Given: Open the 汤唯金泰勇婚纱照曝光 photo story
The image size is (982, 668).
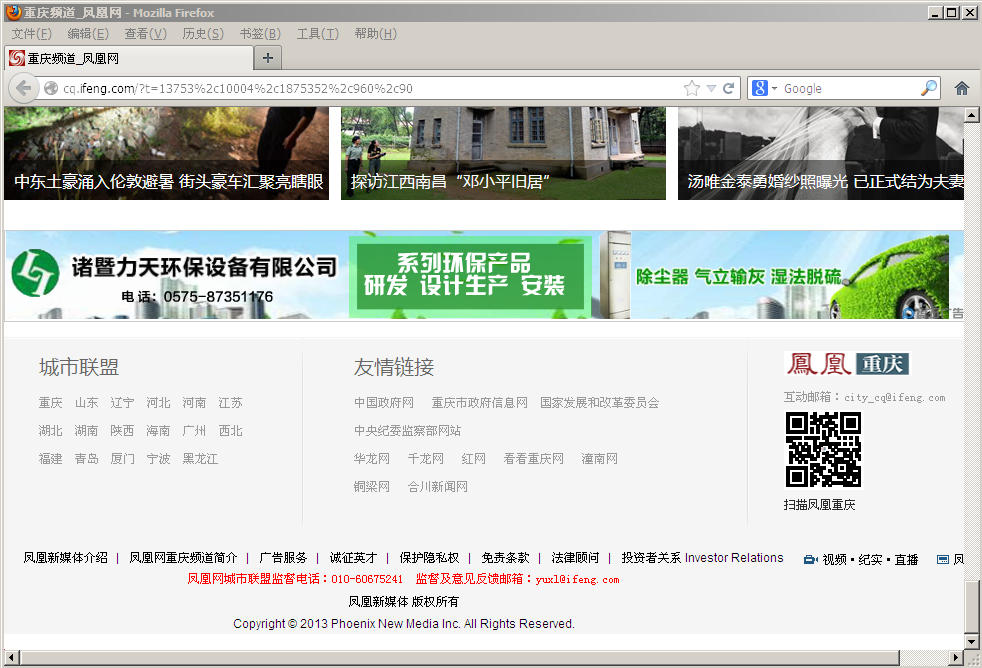Looking at the screenshot, I should [820, 153].
